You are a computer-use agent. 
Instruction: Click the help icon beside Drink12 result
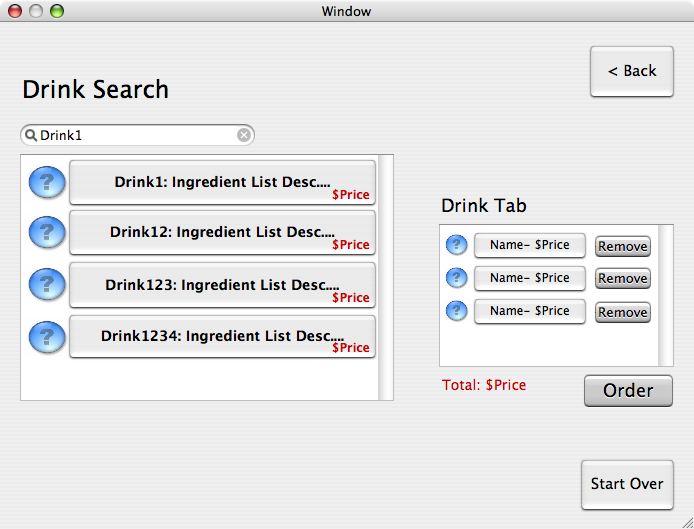point(47,233)
